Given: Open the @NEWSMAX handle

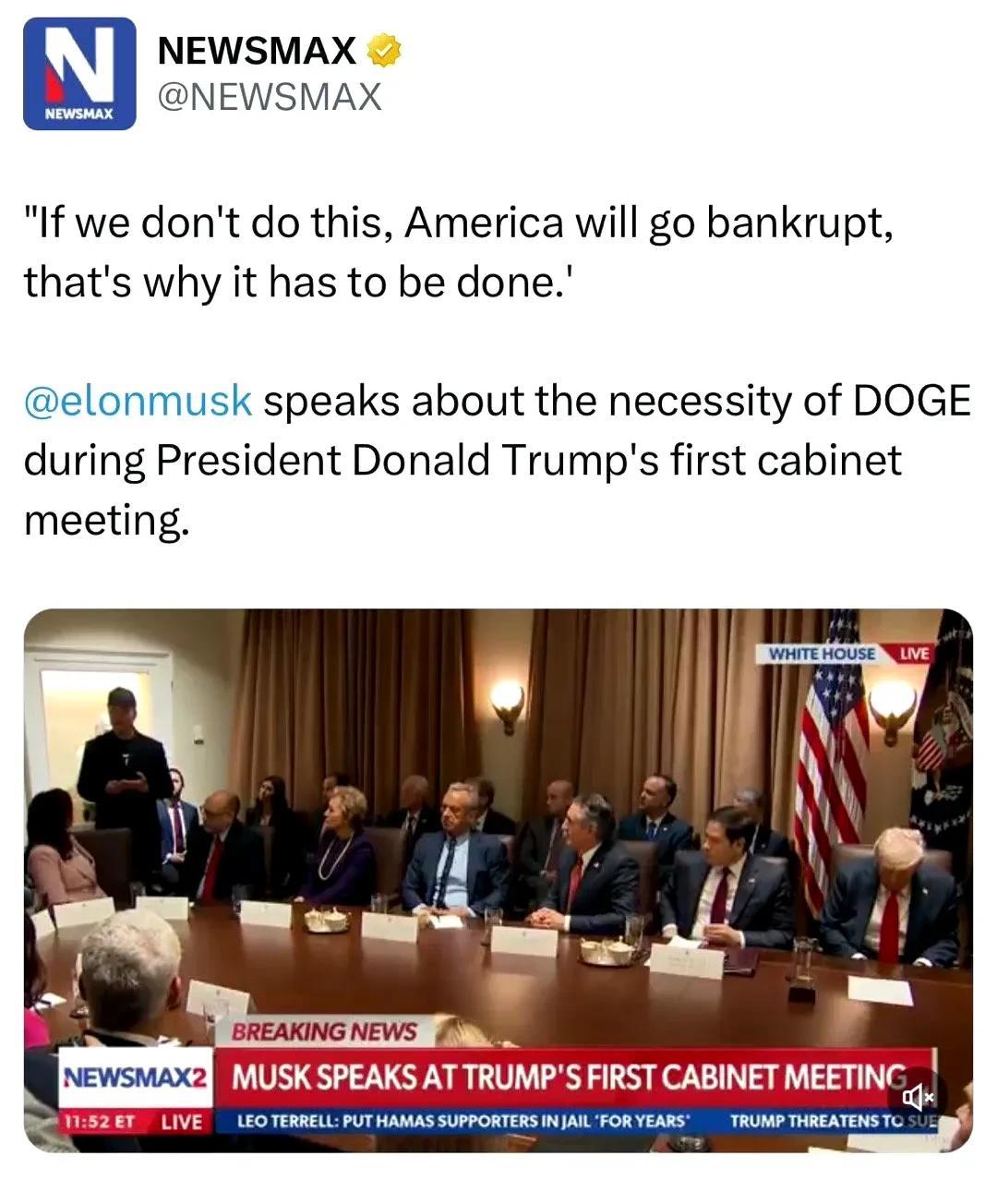Looking at the screenshot, I should coord(270,96).
